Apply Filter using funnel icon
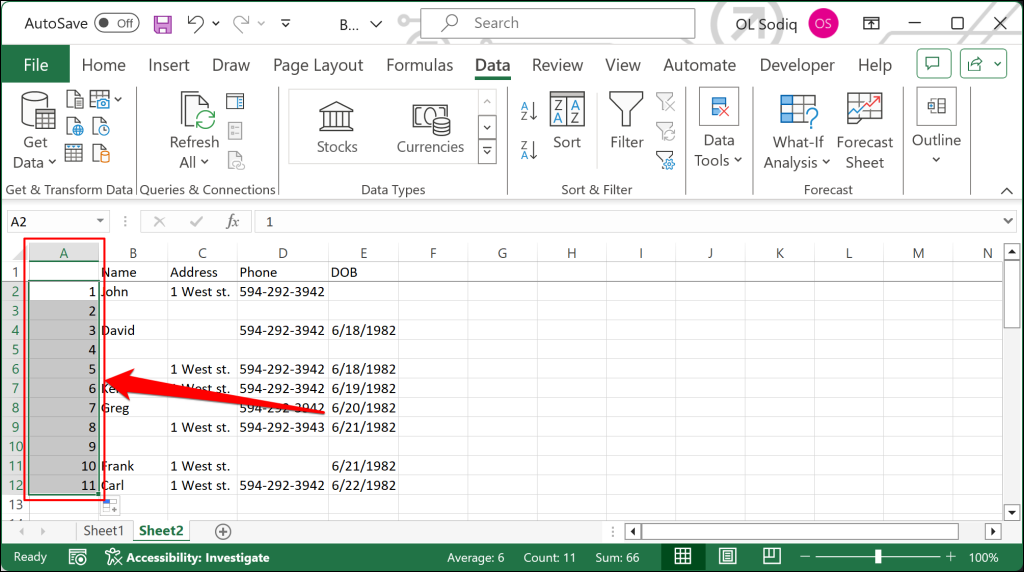 627,122
